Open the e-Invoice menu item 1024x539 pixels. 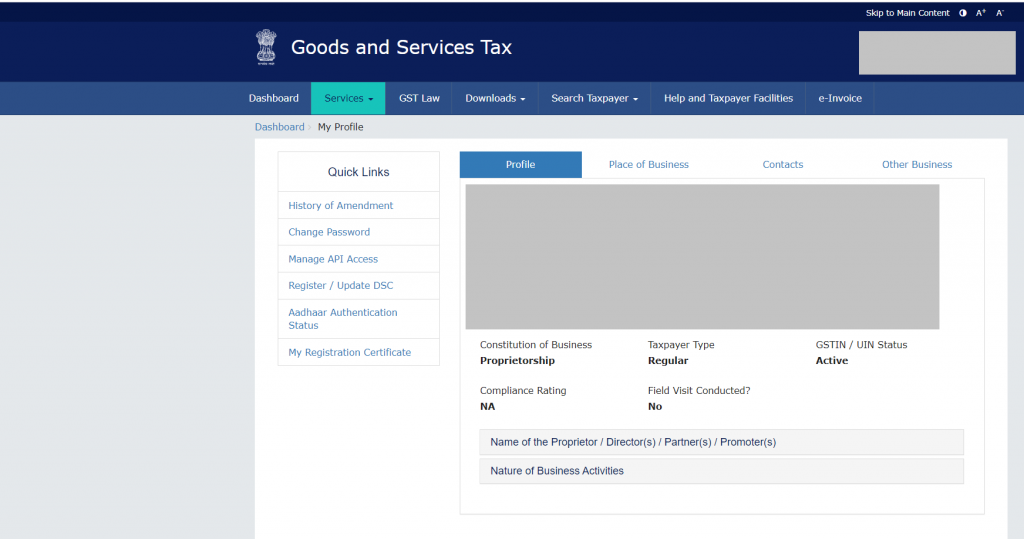(840, 98)
